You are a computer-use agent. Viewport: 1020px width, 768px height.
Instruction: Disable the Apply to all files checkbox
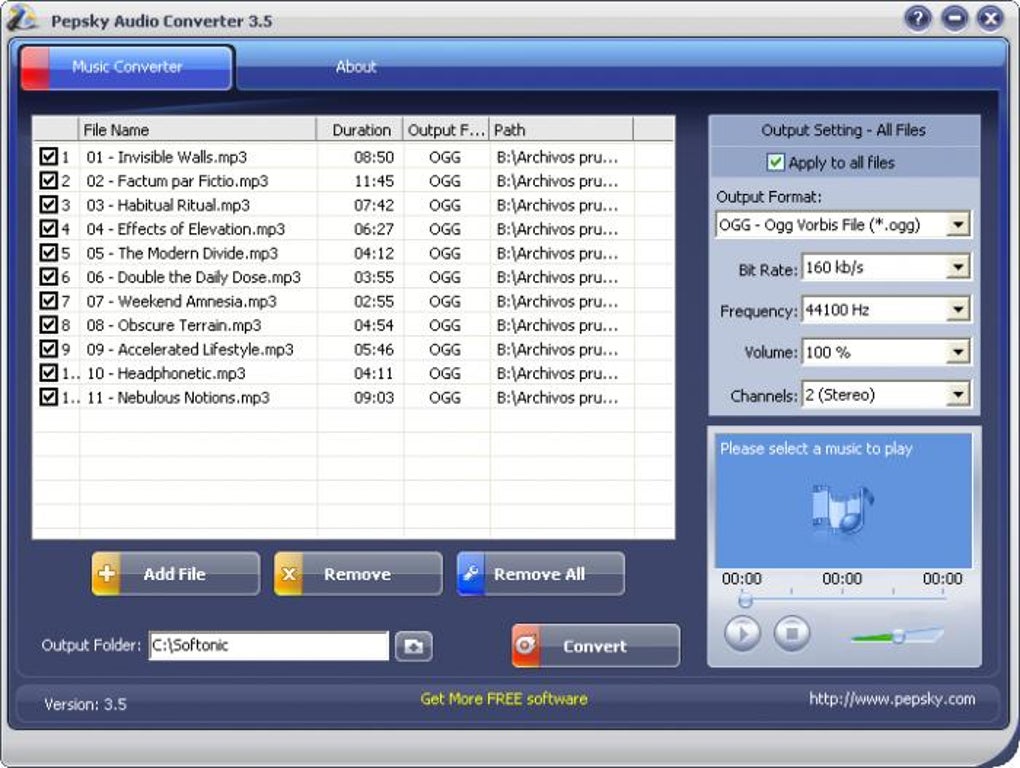pos(775,162)
